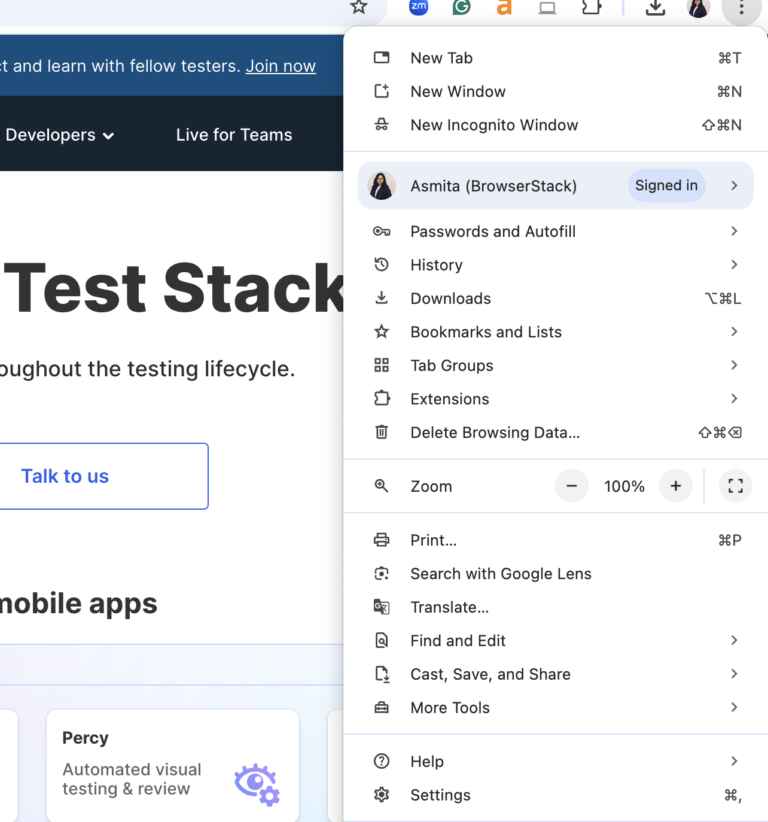Click the Join now link
The width and height of the screenshot is (768, 822).
(x=280, y=66)
